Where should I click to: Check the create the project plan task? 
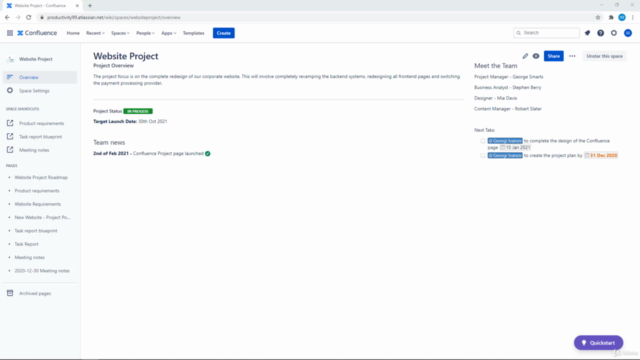tap(483, 156)
